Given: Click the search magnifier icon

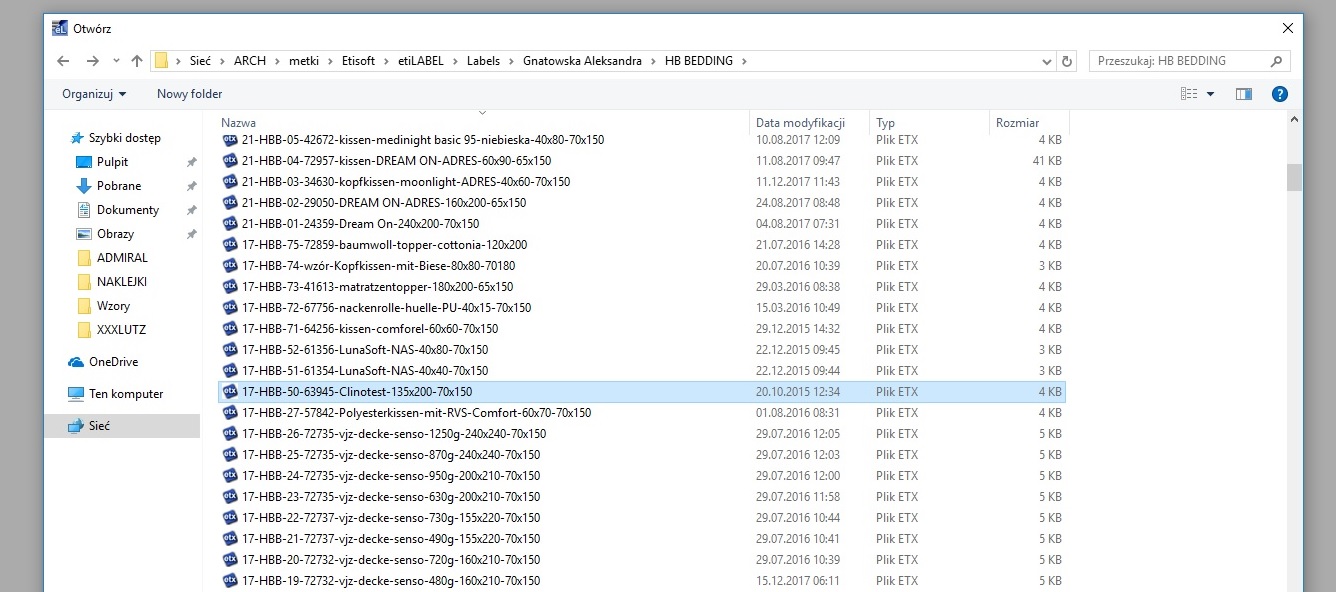Looking at the screenshot, I should [1276, 61].
